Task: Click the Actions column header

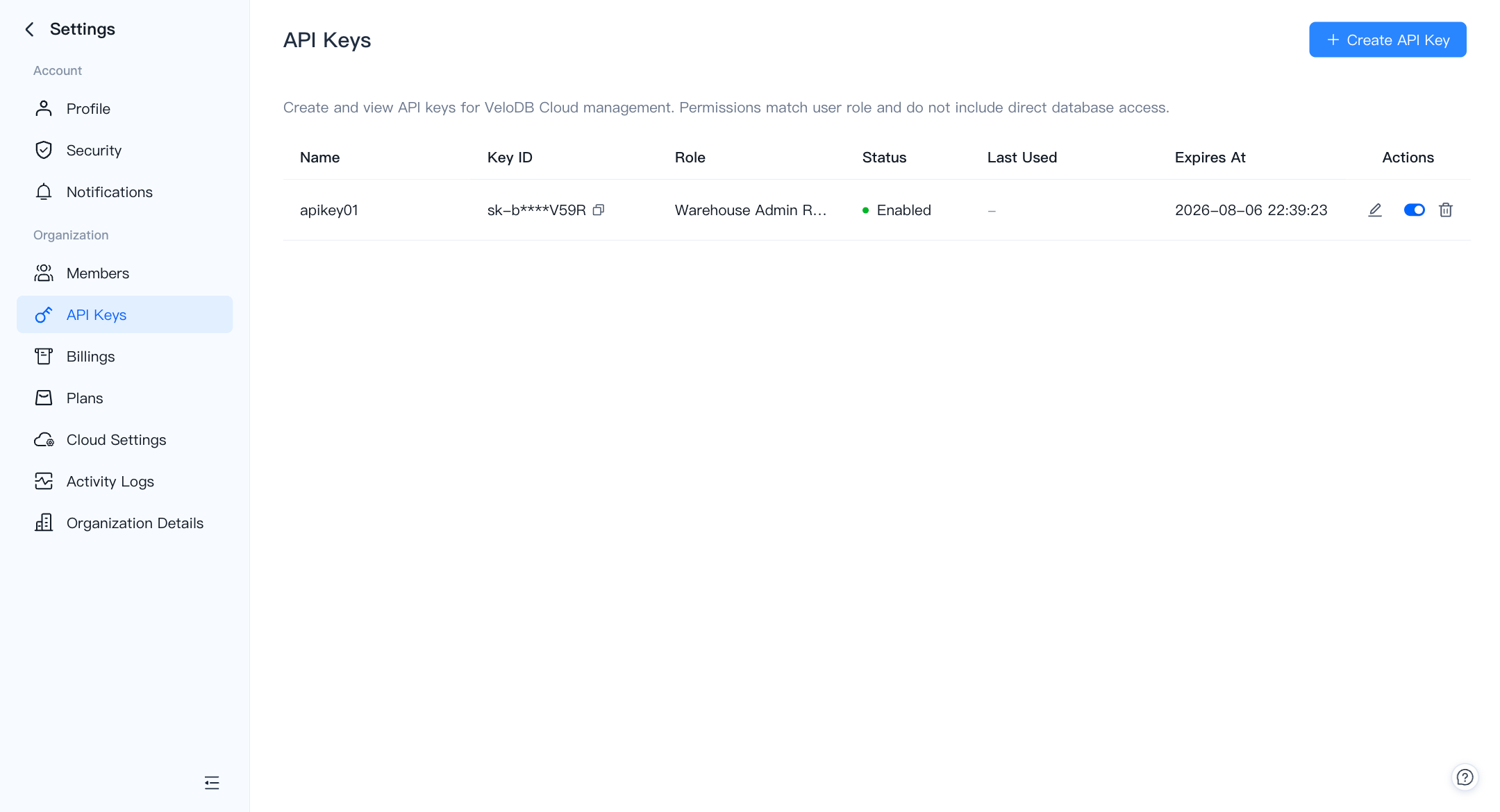Action: pyautogui.click(x=1408, y=158)
